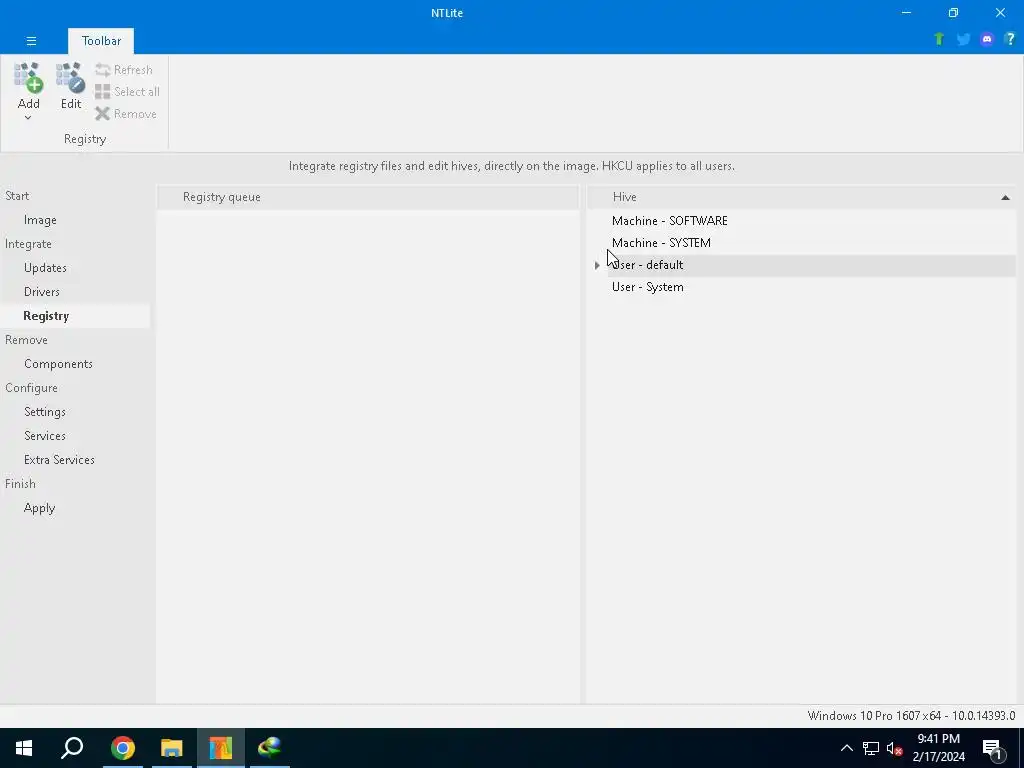Open the notification center icon
The image size is (1024, 768).
(x=993, y=748)
